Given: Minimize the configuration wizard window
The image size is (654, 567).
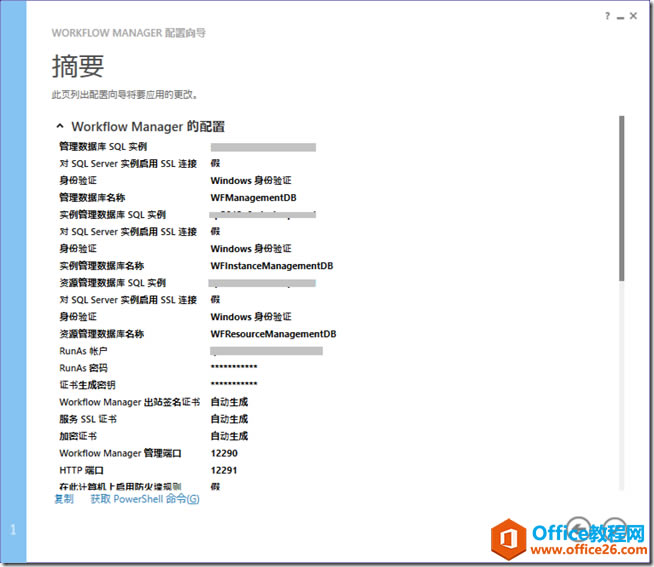Looking at the screenshot, I should (x=621, y=17).
